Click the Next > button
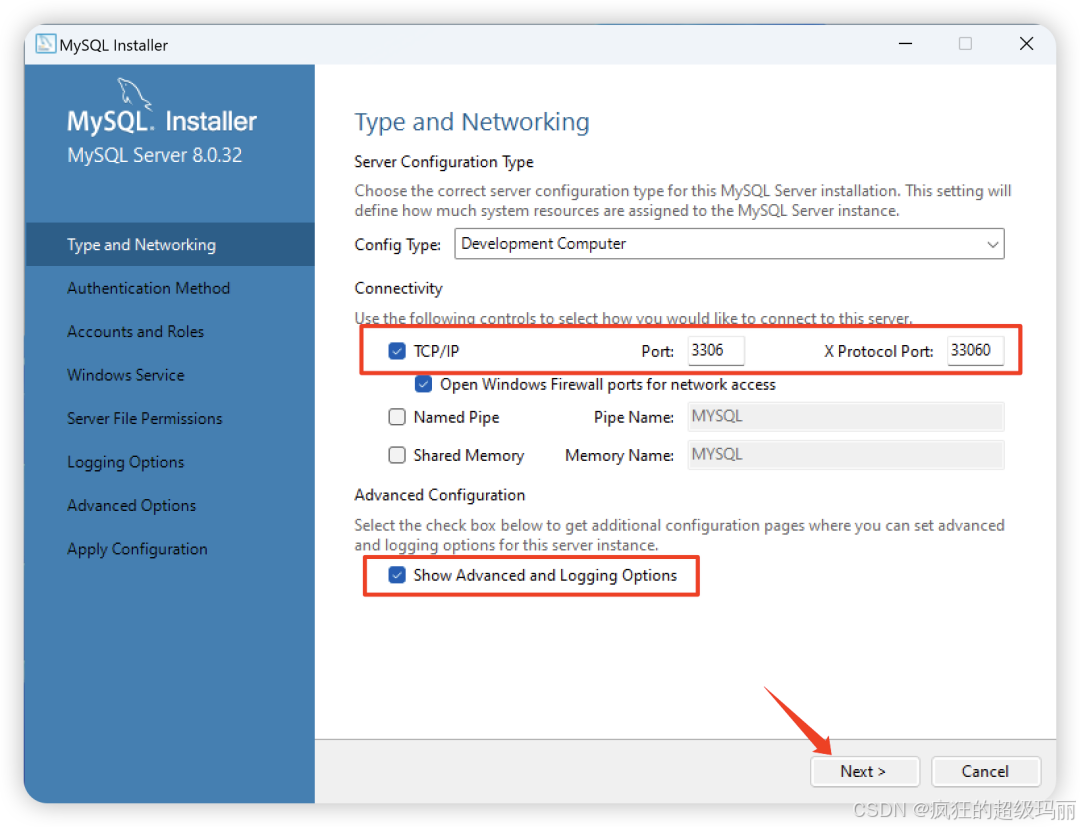The width and height of the screenshot is (1080, 827). pos(864,771)
